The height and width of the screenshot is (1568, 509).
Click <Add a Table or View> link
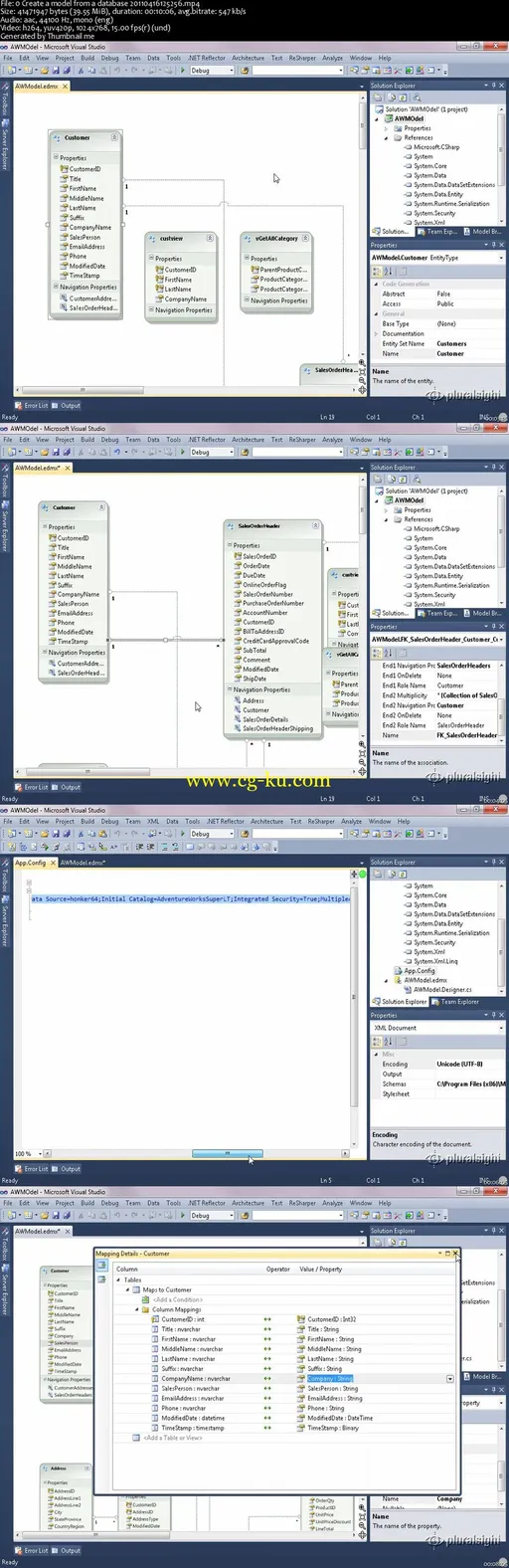click(x=173, y=1438)
